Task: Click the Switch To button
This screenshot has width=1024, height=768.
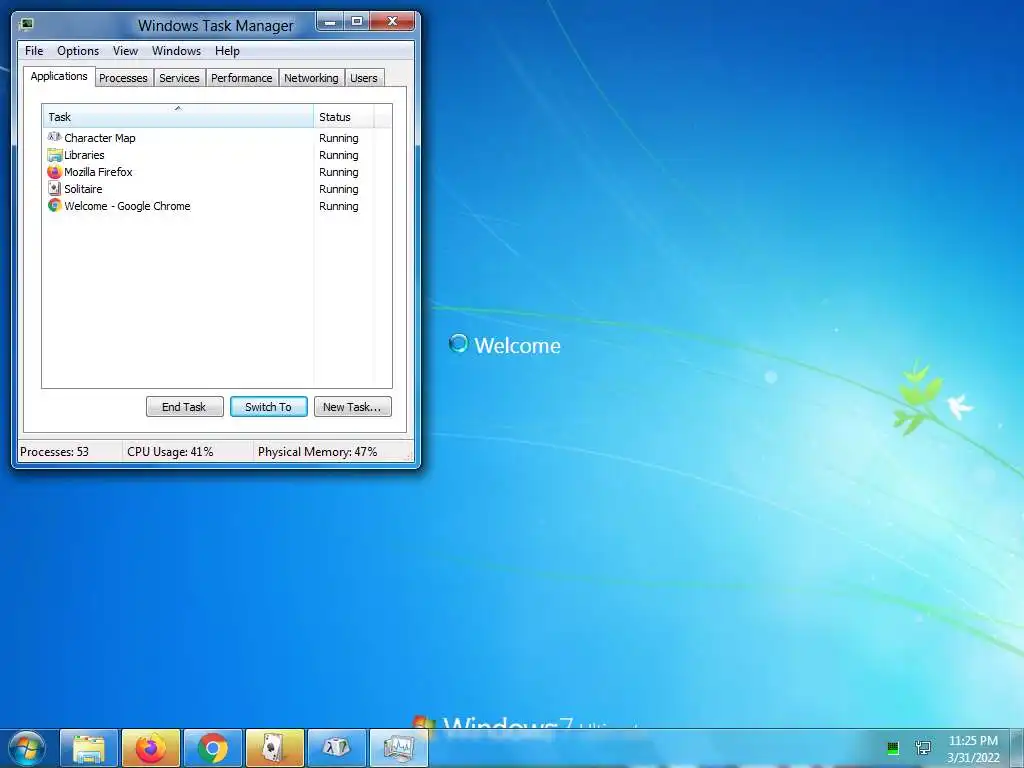Action: coord(268,407)
